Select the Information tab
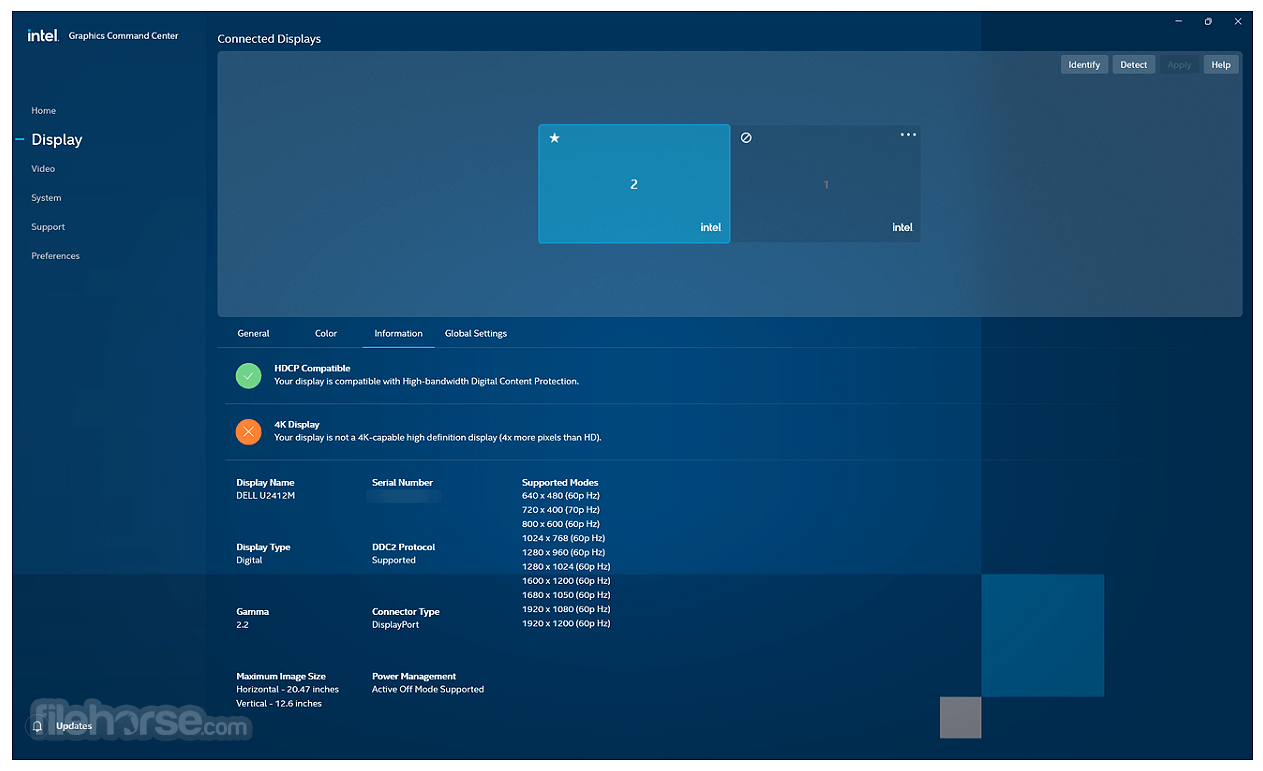This screenshot has height=771, width=1263. pyautogui.click(x=398, y=334)
